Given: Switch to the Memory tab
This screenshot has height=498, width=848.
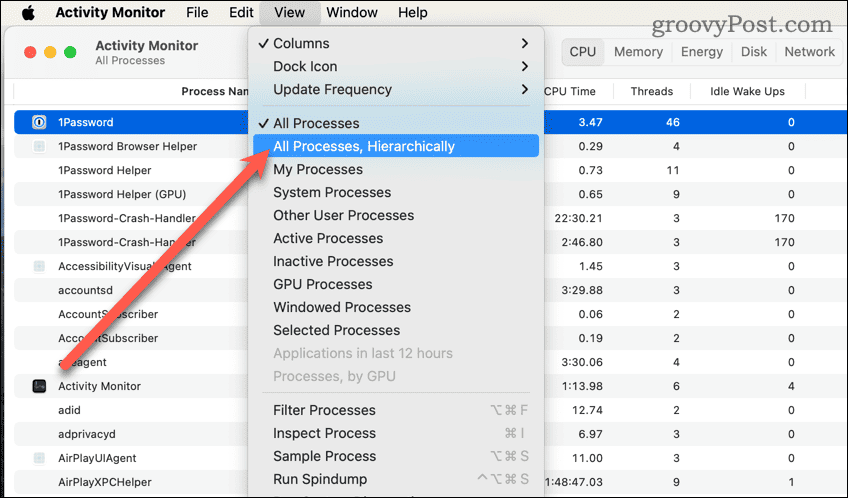Looking at the screenshot, I should 638,52.
